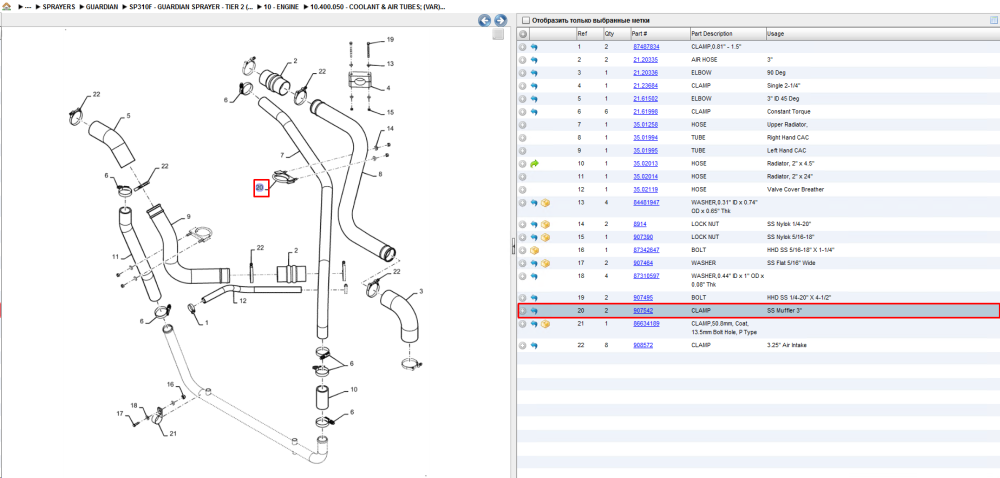This screenshot has width=1000, height=478.
Task: Open part number 87487834 link
Action: click(646, 47)
